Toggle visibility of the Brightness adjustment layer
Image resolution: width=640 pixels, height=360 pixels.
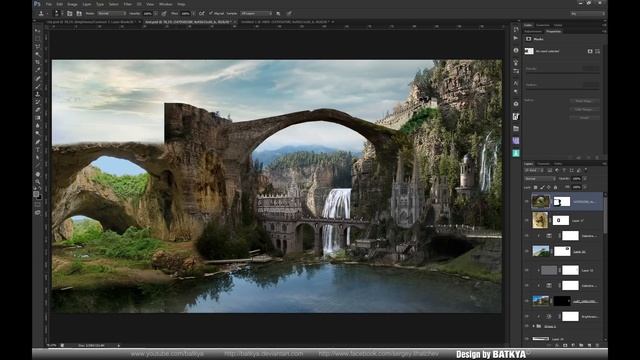(527, 316)
